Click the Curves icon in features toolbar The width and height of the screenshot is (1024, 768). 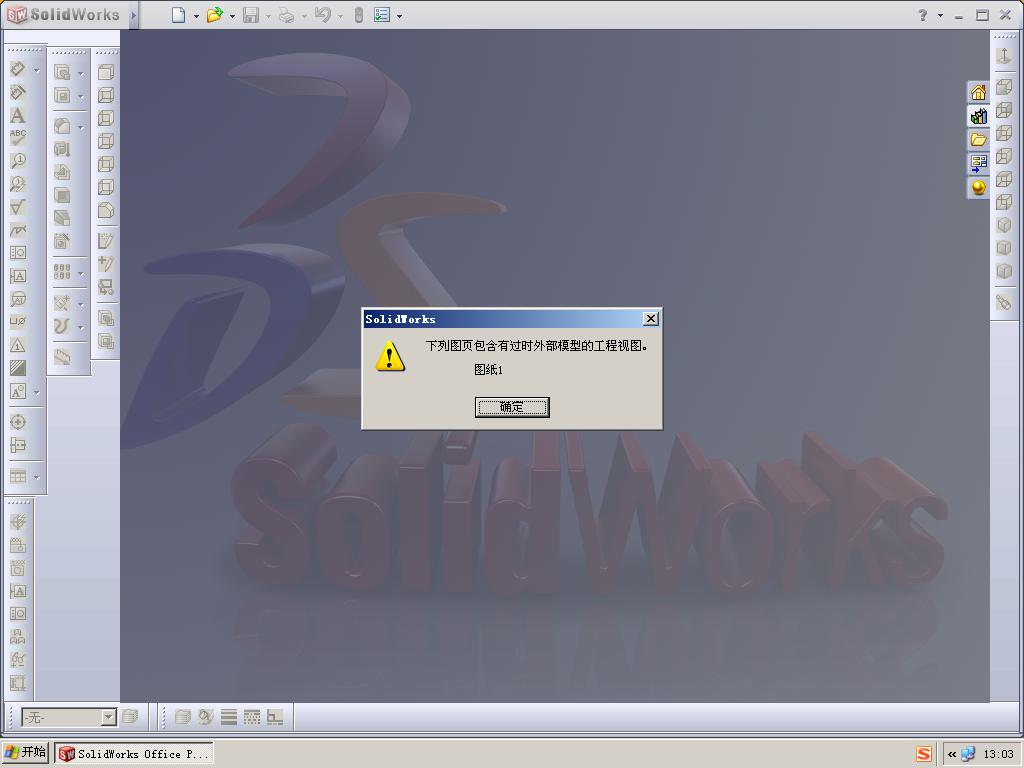point(62,325)
